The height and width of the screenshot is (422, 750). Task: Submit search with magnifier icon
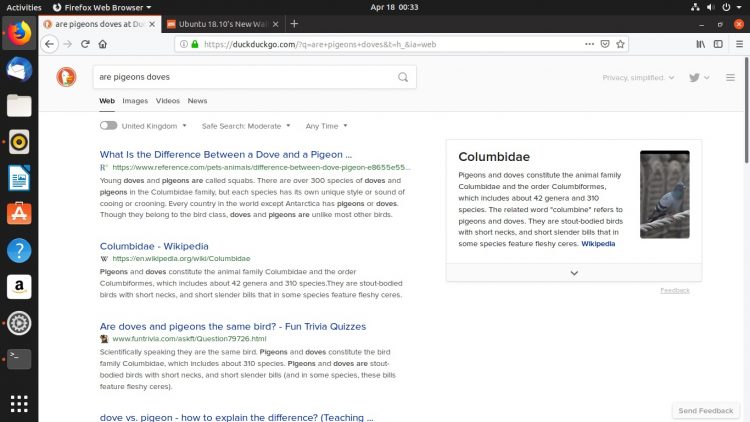click(403, 77)
